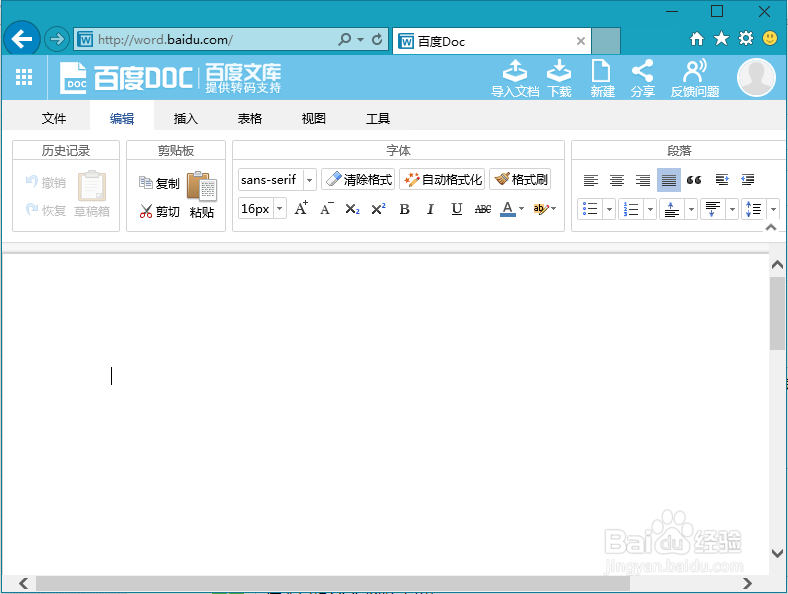Switch to the 表格 tab
The height and width of the screenshot is (594, 788).
point(250,119)
